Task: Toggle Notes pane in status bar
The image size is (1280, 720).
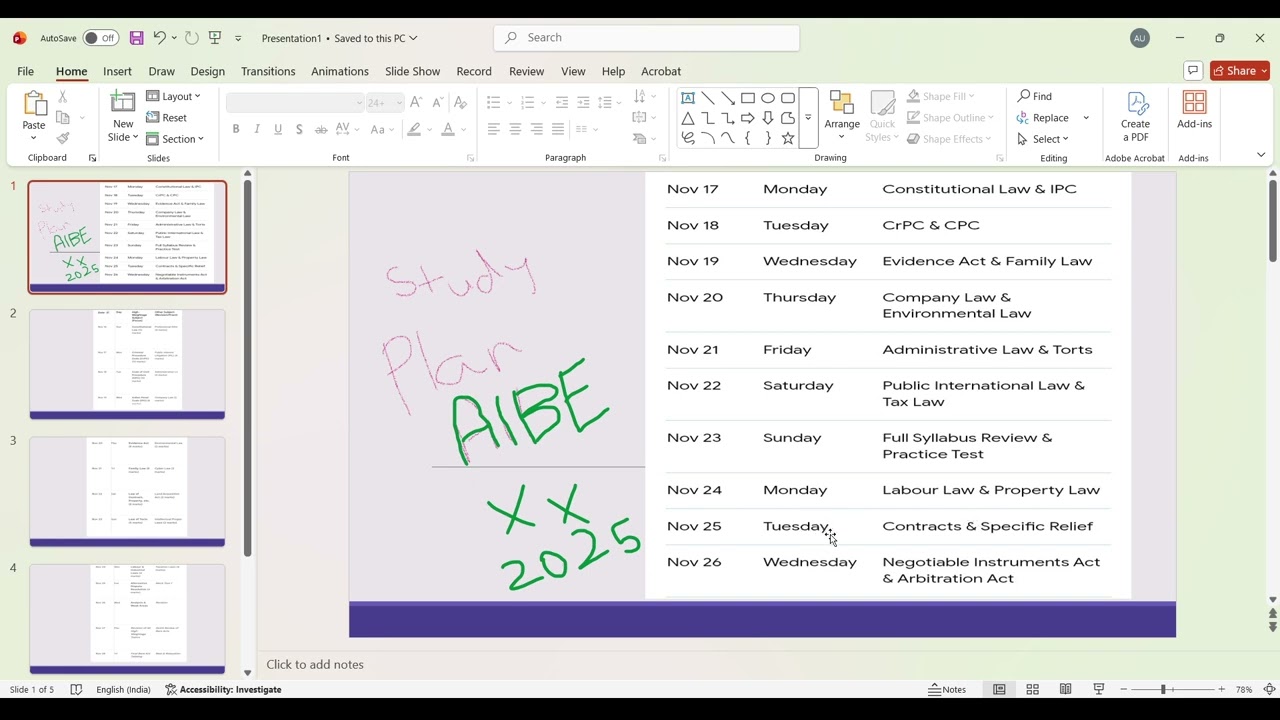Action: coord(947,689)
